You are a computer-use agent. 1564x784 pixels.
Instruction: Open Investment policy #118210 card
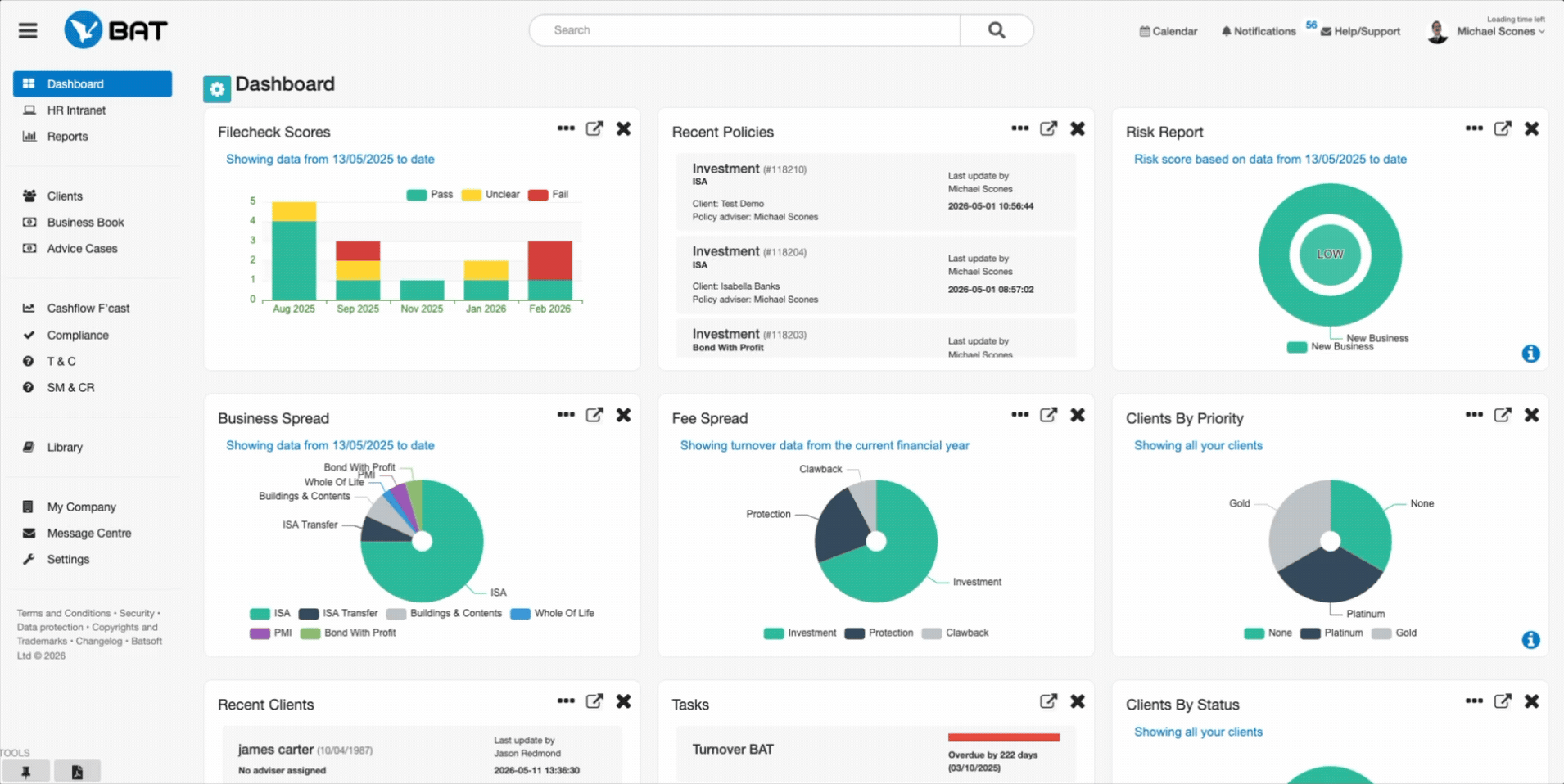point(876,192)
